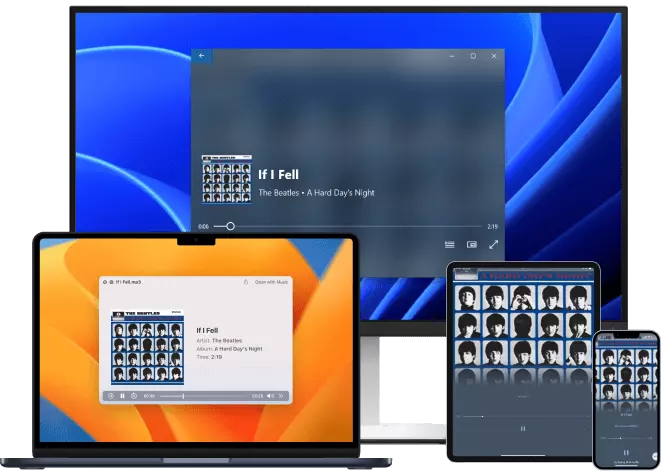The image size is (662, 471).
Task: Skip back using Mac preview rewind icon
Action: point(111,396)
